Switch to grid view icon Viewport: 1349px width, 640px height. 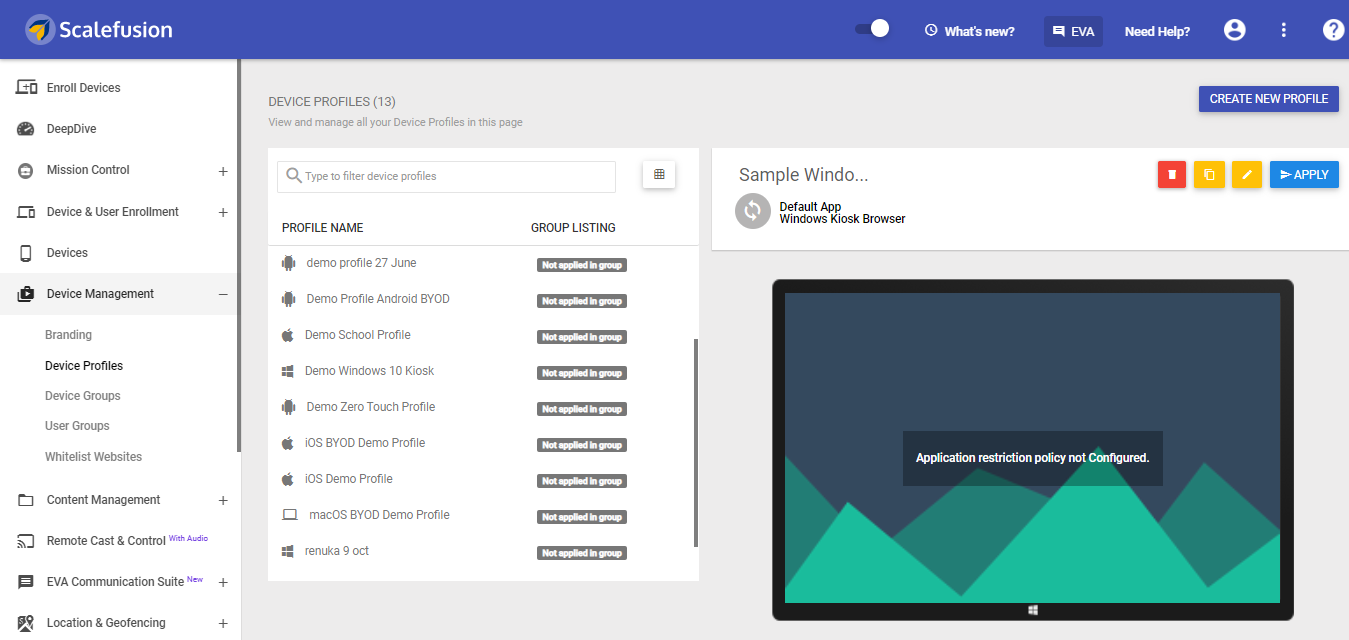coord(659,175)
